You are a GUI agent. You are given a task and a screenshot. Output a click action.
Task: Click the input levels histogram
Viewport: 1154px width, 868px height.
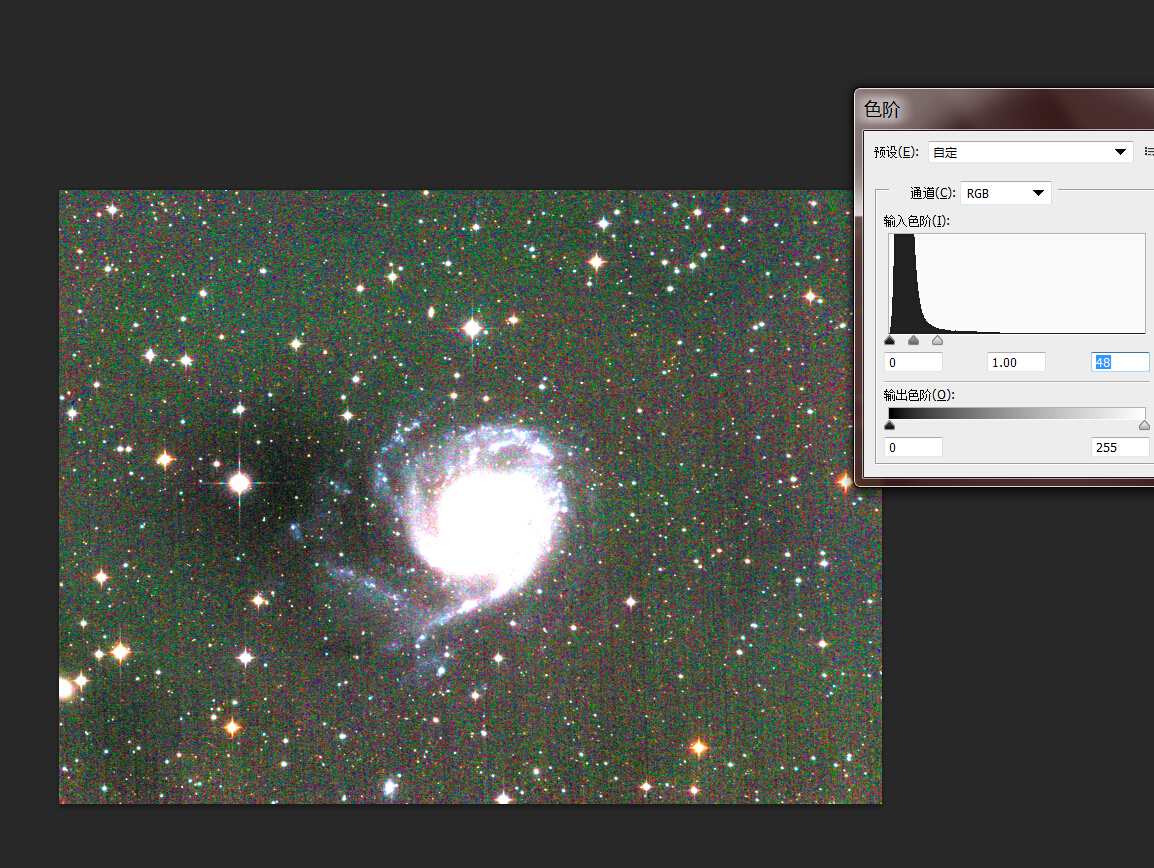(x=1016, y=283)
